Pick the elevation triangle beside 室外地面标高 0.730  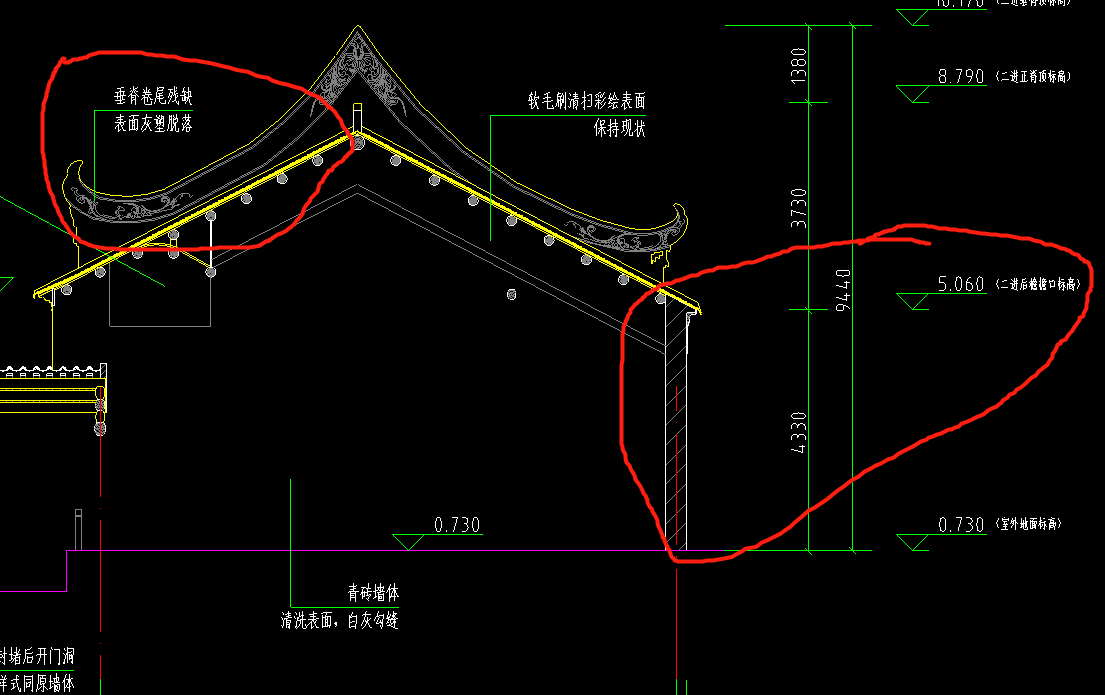click(x=913, y=543)
